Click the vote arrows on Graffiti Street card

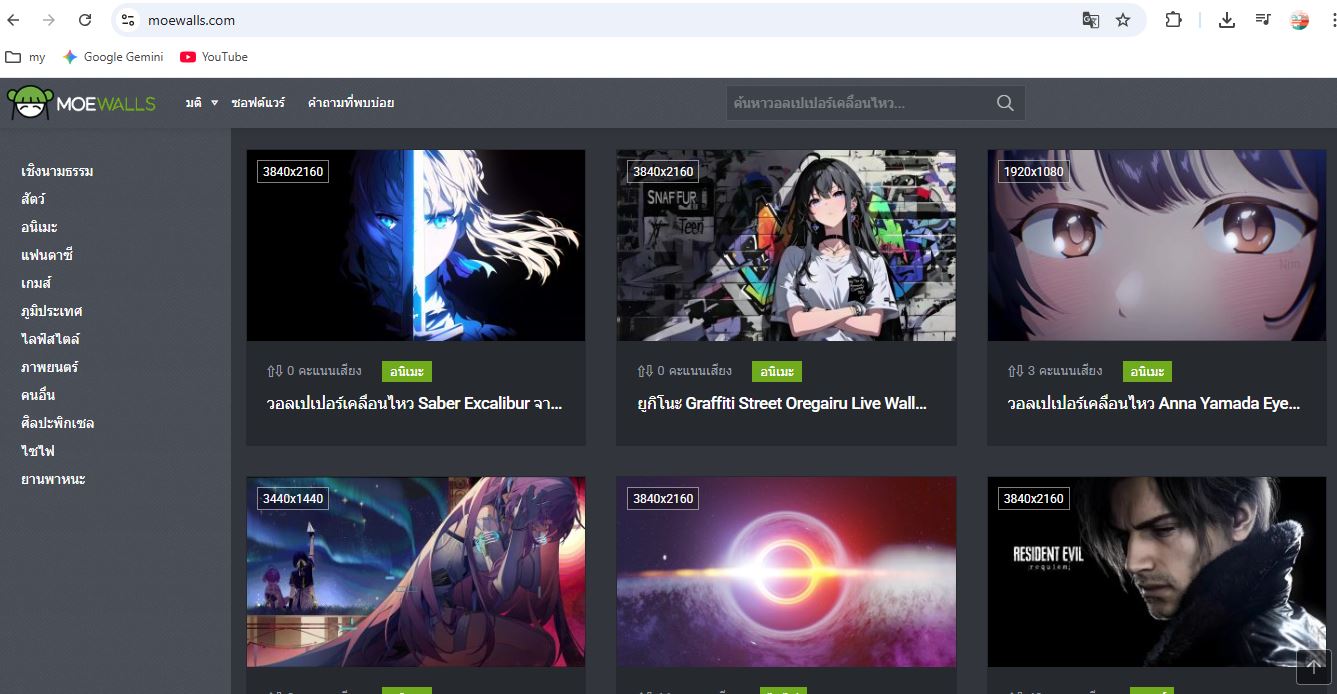(645, 371)
